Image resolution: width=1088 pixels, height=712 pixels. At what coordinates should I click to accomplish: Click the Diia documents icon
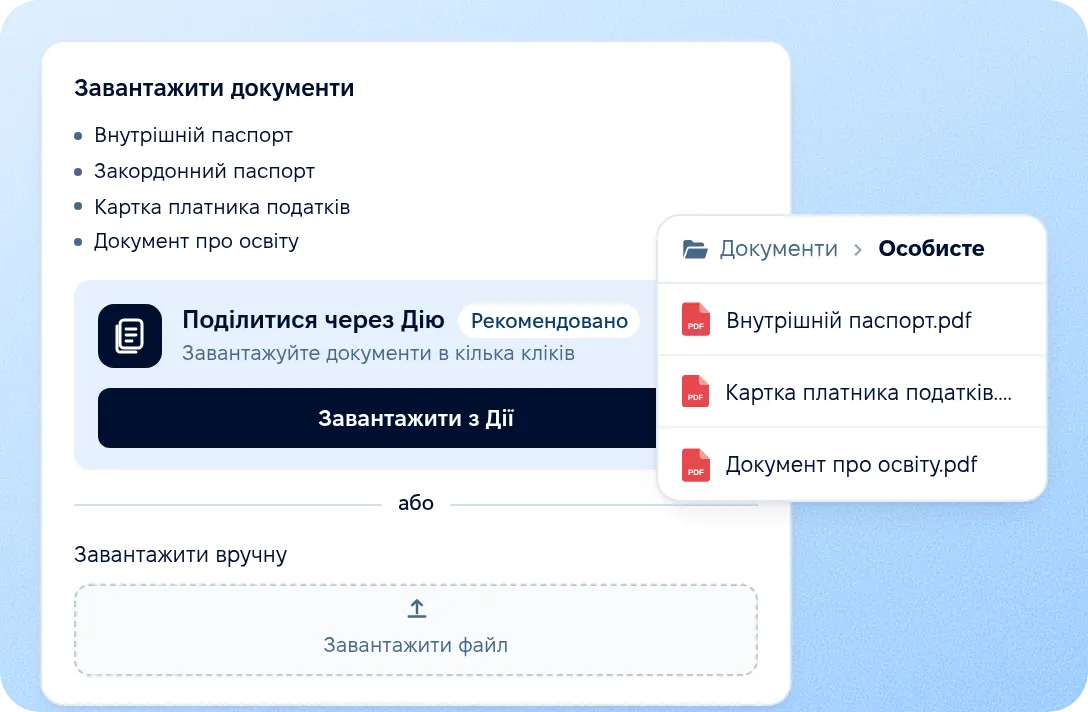point(130,336)
